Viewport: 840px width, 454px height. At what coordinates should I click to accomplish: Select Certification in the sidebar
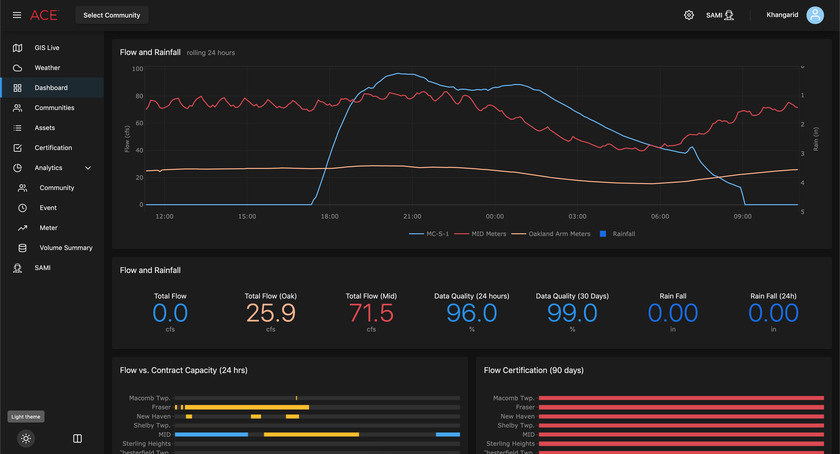(x=53, y=148)
